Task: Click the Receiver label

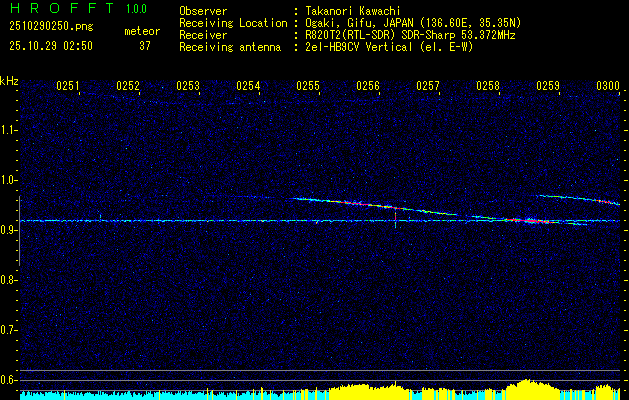Action: tap(203, 35)
